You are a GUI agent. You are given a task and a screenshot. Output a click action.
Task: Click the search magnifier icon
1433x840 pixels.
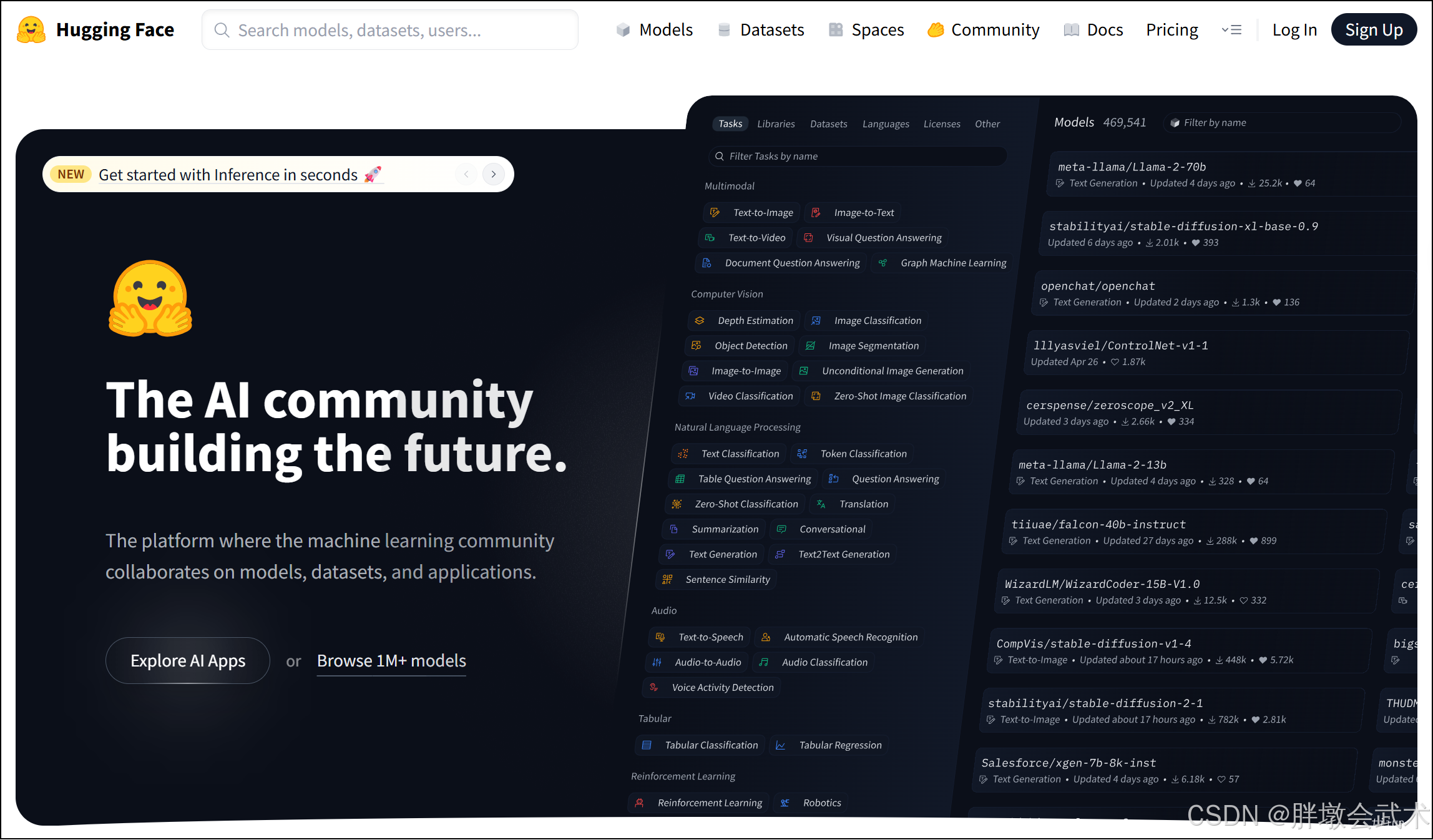point(222,30)
